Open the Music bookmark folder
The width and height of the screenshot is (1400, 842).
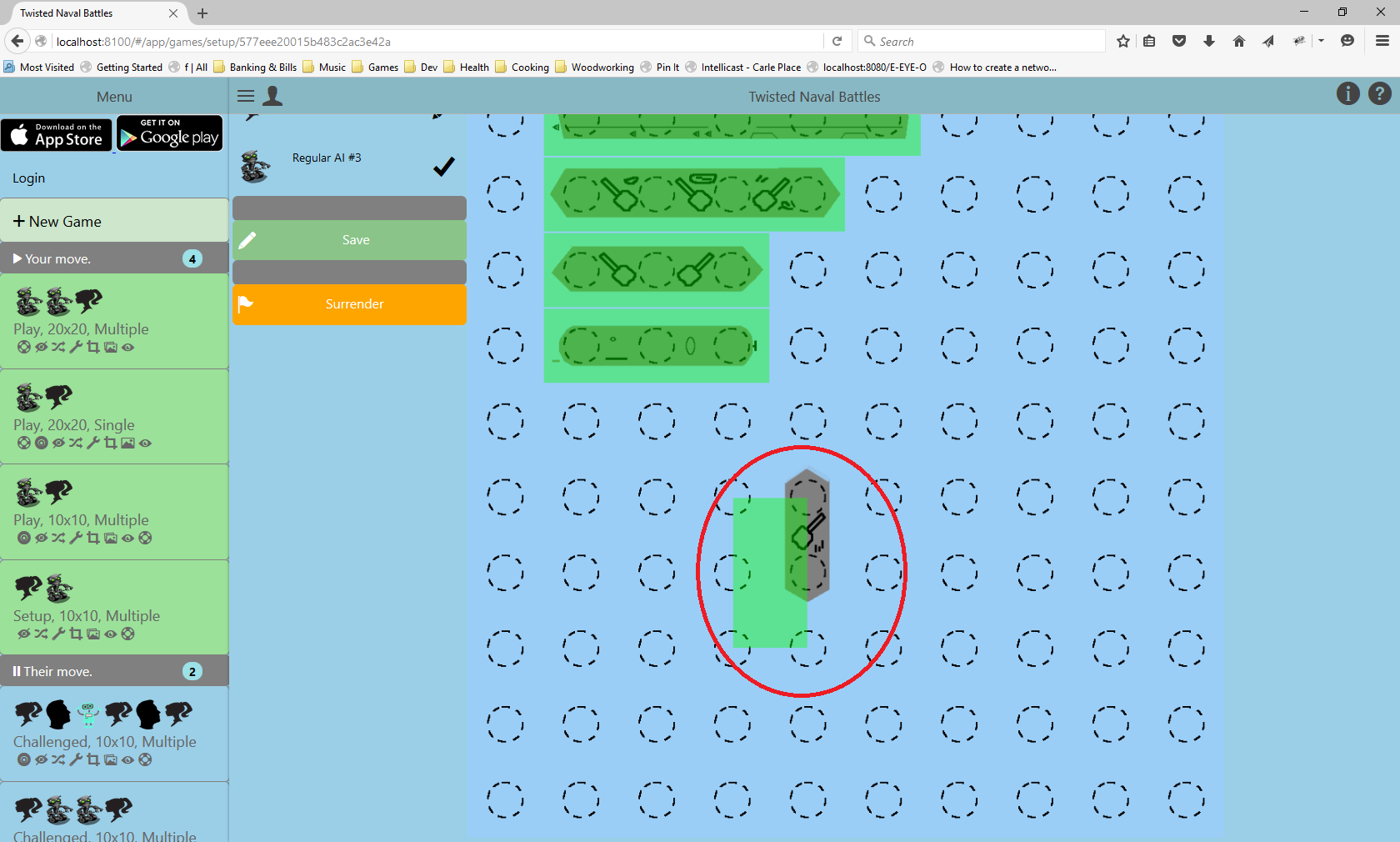(324, 68)
